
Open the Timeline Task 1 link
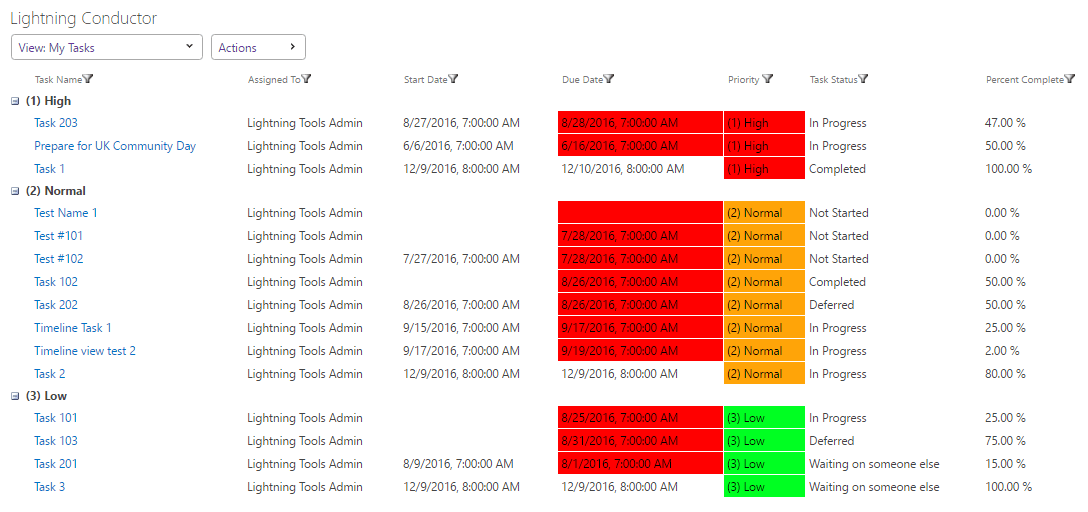click(x=73, y=327)
